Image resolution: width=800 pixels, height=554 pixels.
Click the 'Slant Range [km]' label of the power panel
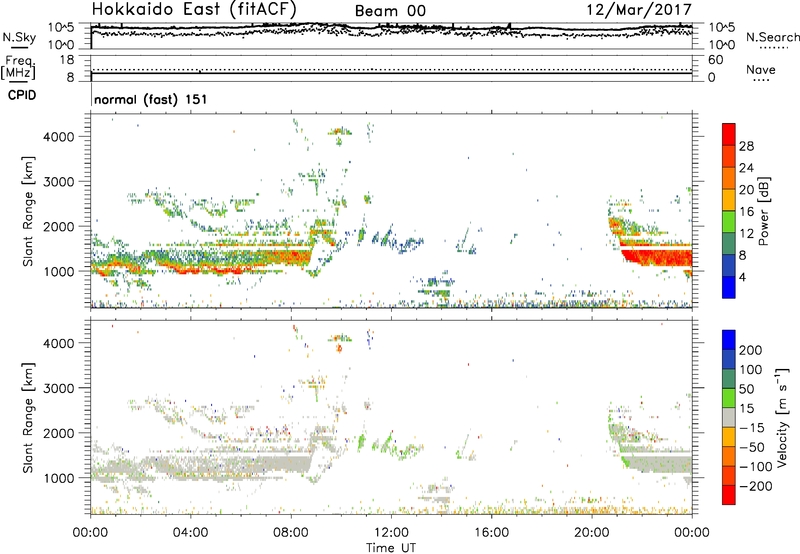coord(28,211)
